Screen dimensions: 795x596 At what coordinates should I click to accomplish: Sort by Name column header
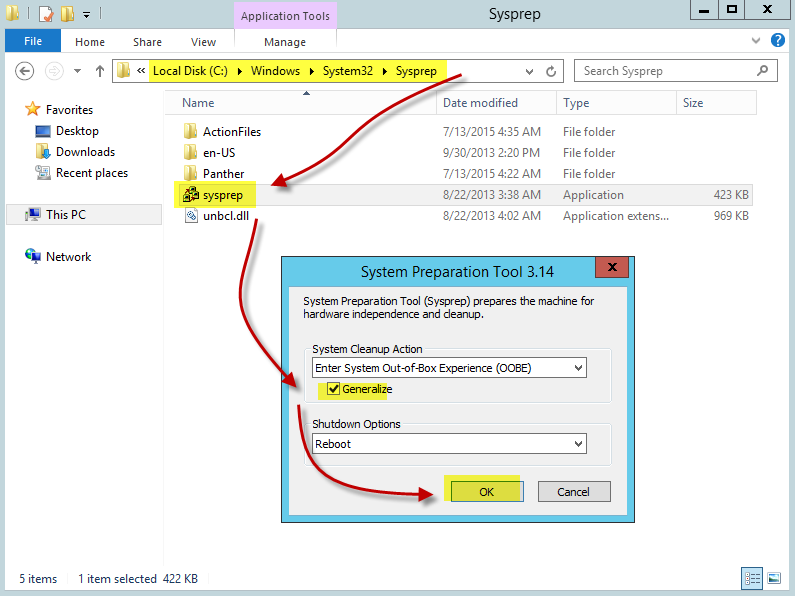tap(302, 103)
